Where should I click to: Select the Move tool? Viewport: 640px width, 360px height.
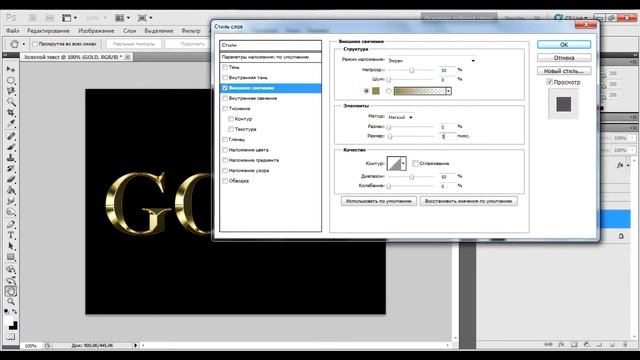[x=11, y=69]
